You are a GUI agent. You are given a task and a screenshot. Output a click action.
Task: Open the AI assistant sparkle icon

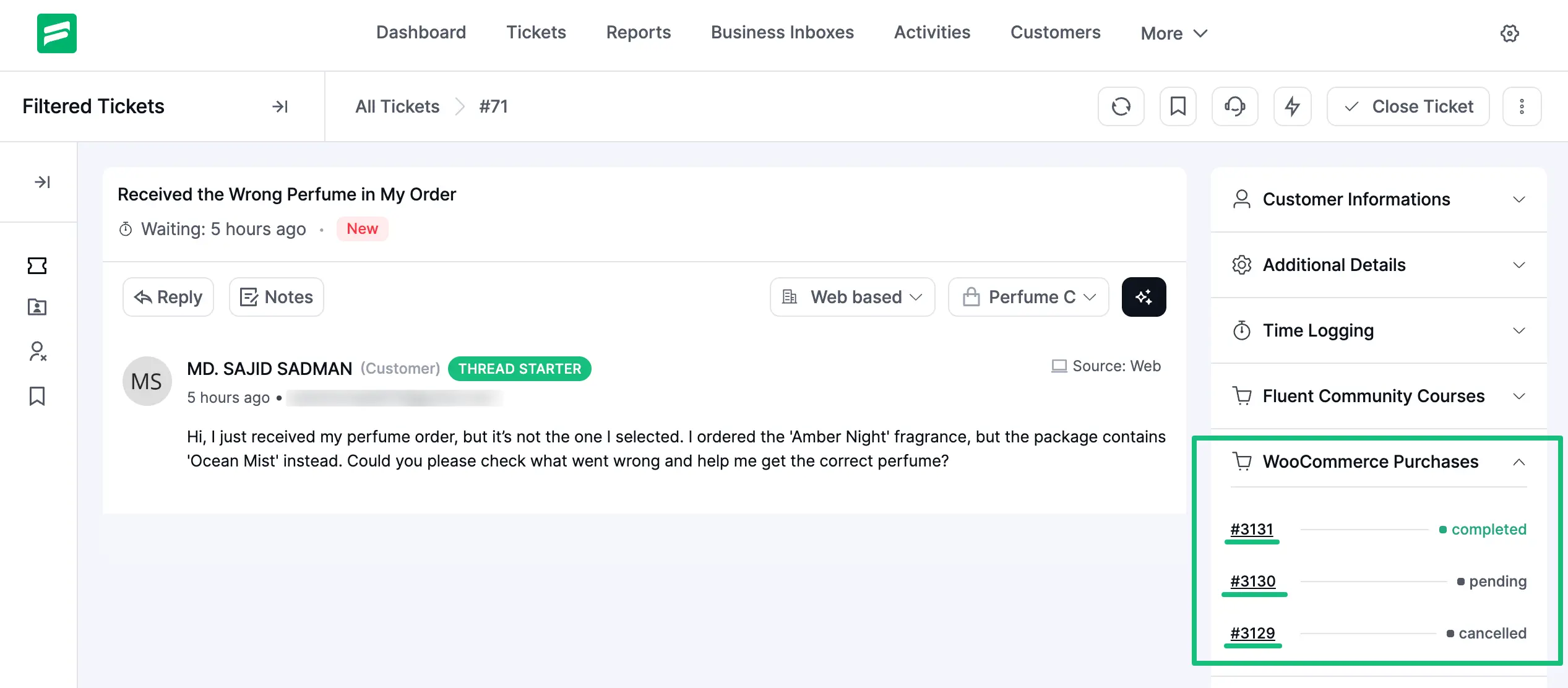pyautogui.click(x=1144, y=297)
